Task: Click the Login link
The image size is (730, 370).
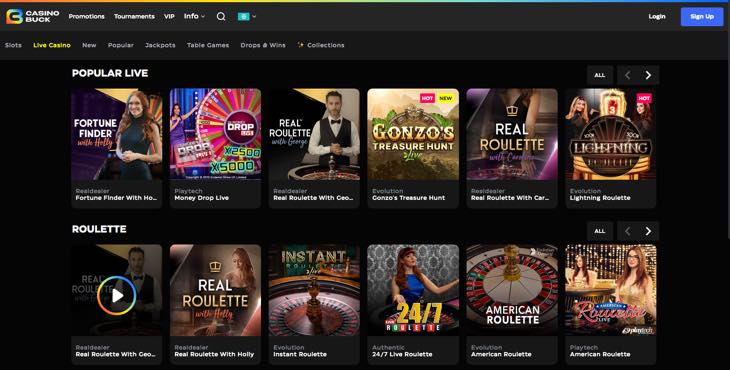Action: 657,16
